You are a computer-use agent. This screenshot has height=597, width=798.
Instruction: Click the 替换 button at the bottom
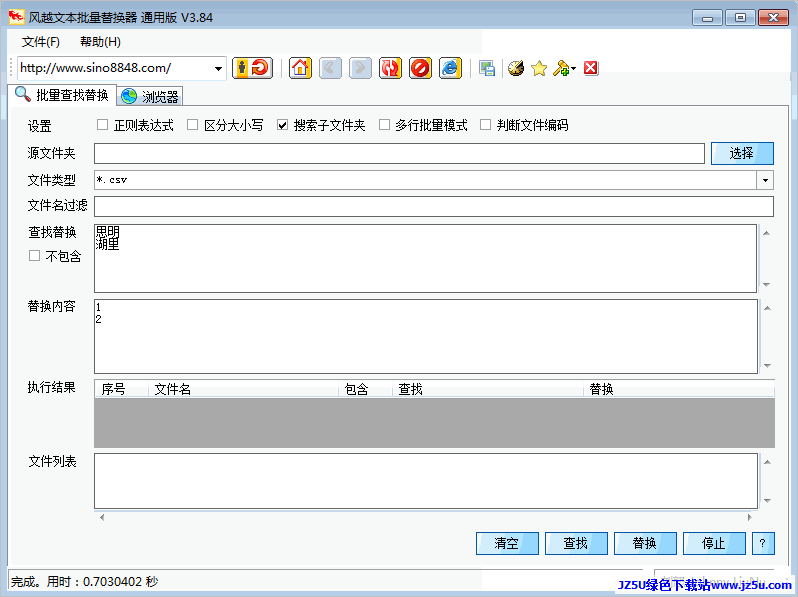pos(645,544)
